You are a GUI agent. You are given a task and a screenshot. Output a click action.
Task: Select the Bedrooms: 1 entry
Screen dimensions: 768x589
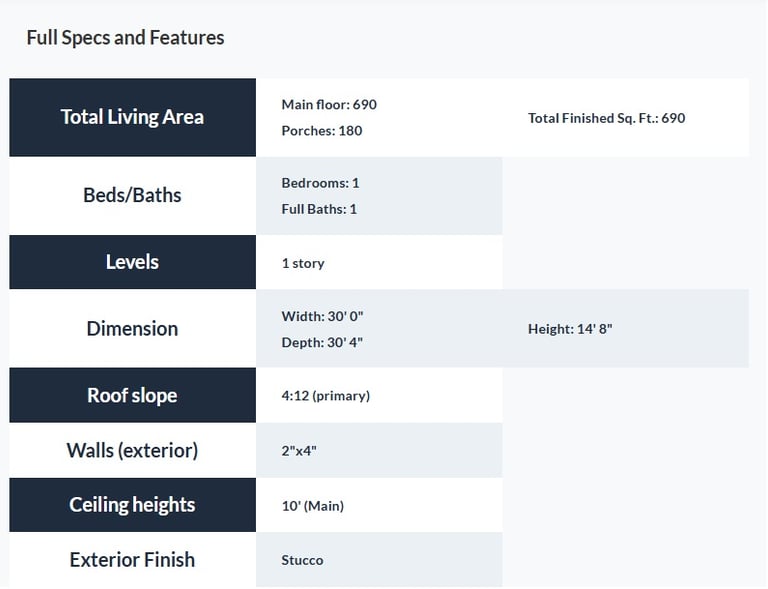320,183
